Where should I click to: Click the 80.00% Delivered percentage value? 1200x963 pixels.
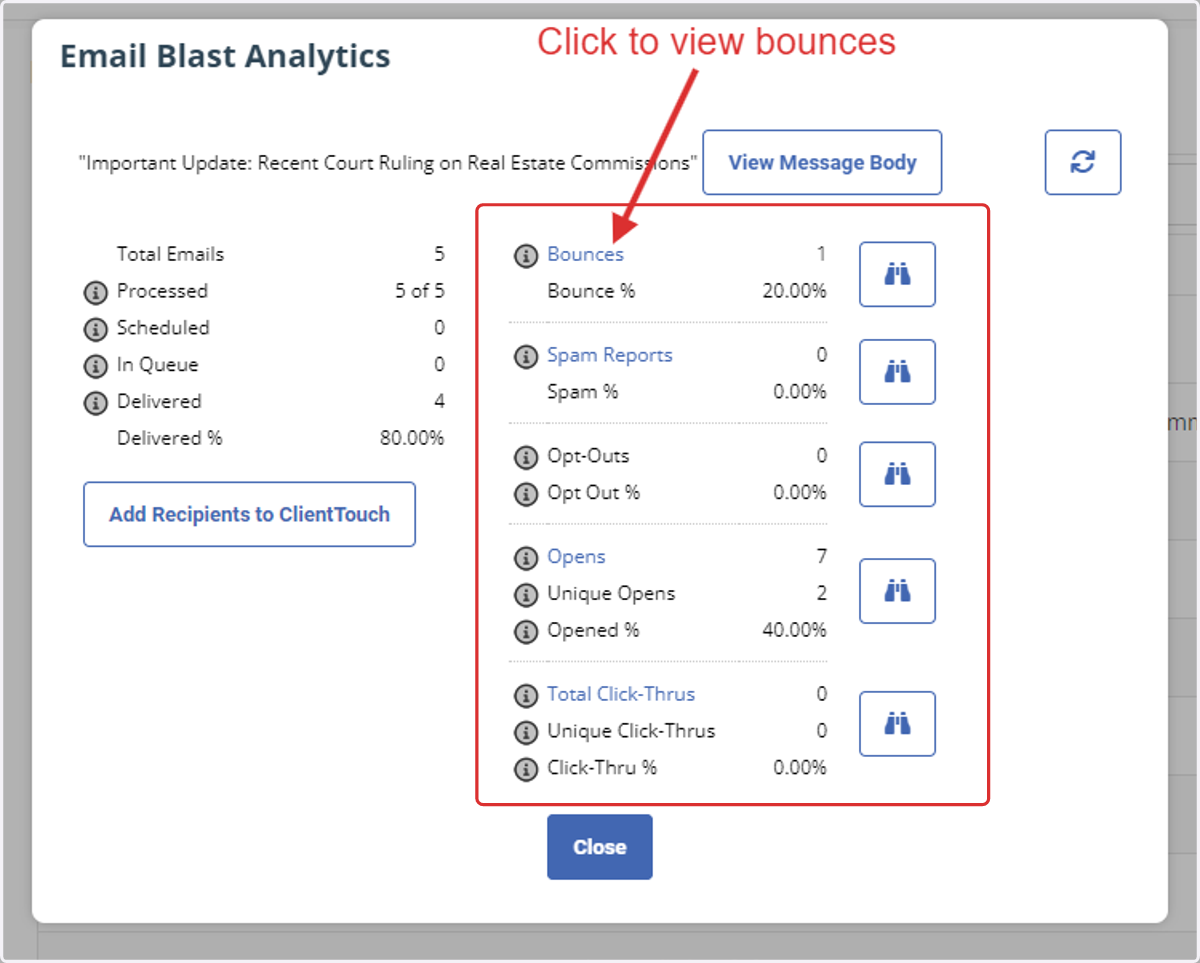pos(412,438)
